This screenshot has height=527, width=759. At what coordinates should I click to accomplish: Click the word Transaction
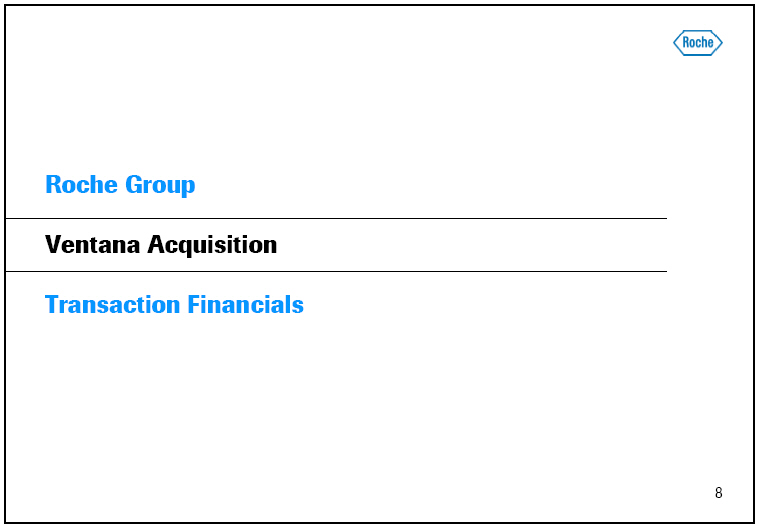coord(106,304)
